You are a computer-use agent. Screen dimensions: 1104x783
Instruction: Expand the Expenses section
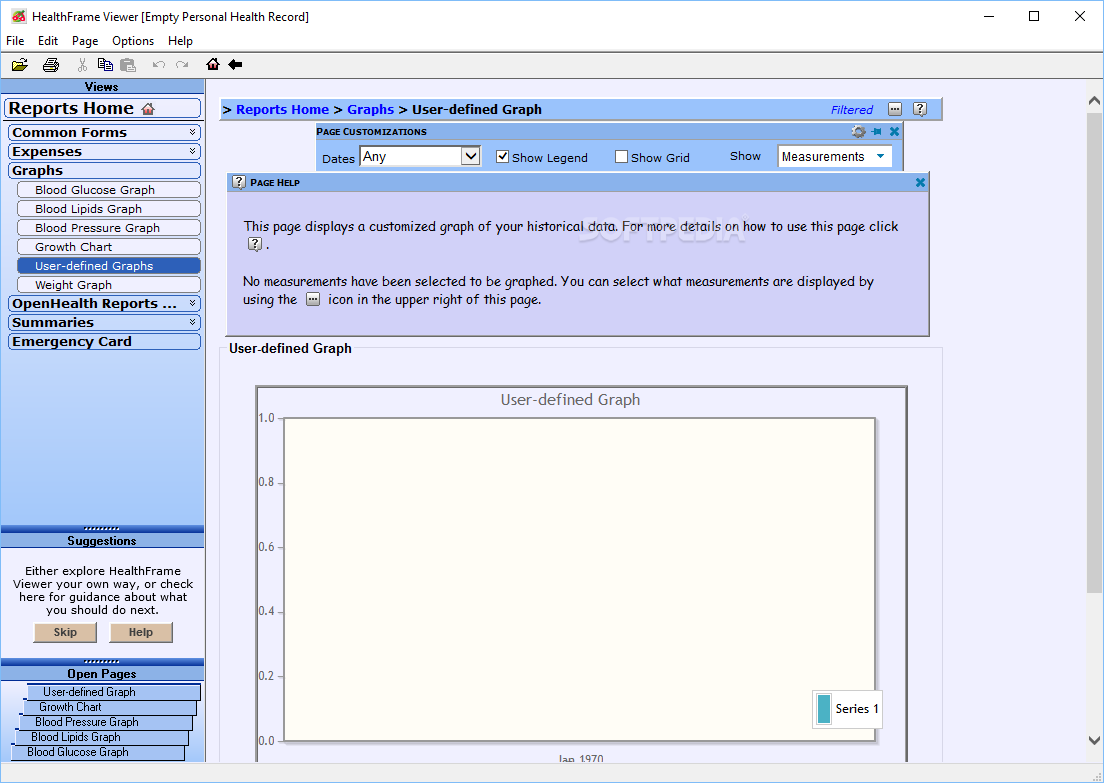click(104, 151)
